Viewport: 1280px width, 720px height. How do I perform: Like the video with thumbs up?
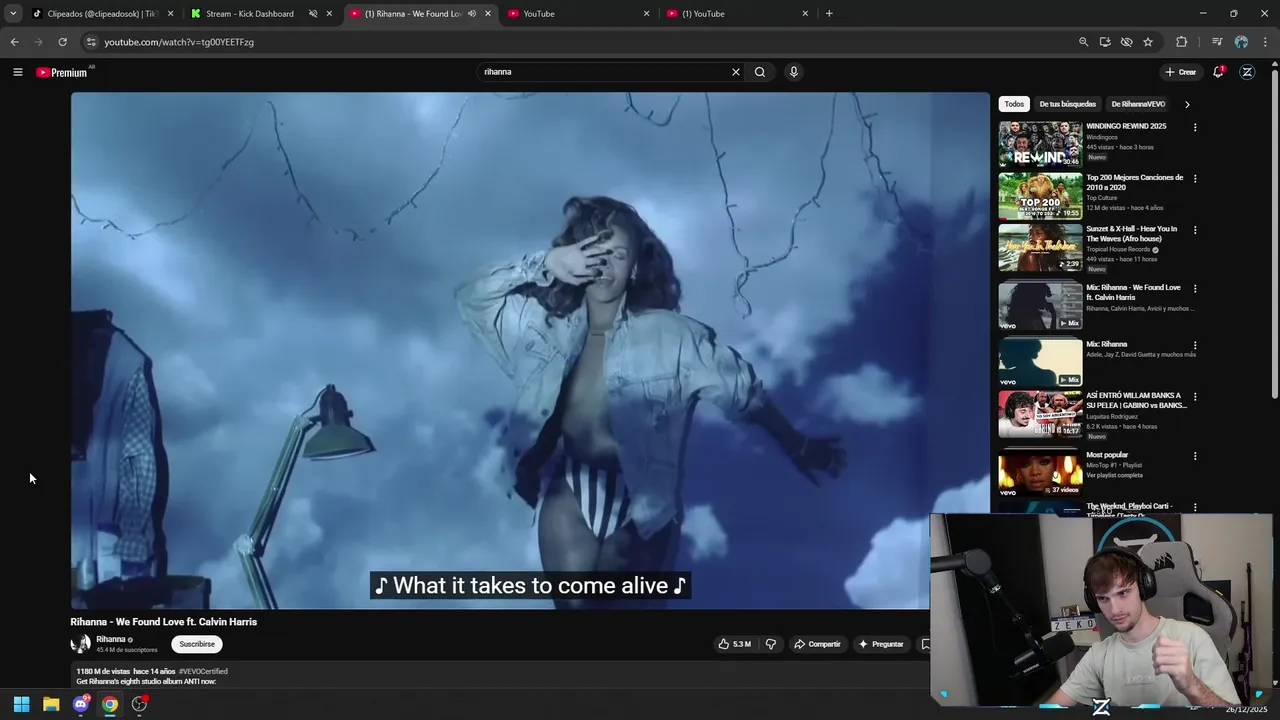click(x=734, y=644)
